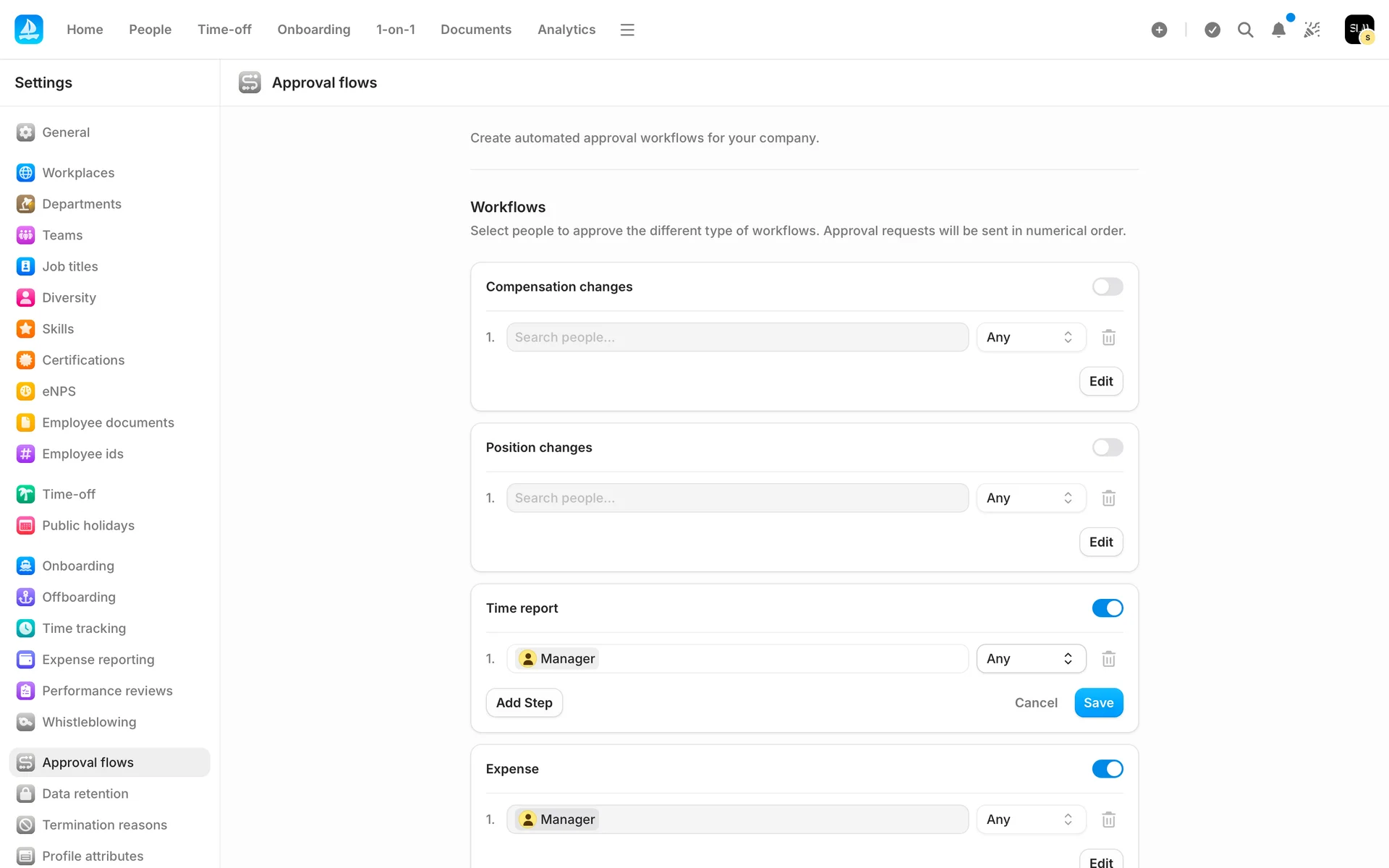Turn on the Position changes toggle
The height and width of the screenshot is (868, 1389).
coord(1107,448)
